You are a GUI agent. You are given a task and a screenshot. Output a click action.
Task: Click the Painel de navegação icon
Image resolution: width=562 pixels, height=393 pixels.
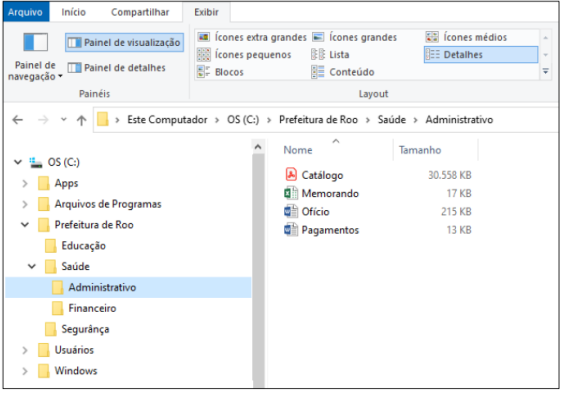[35, 42]
